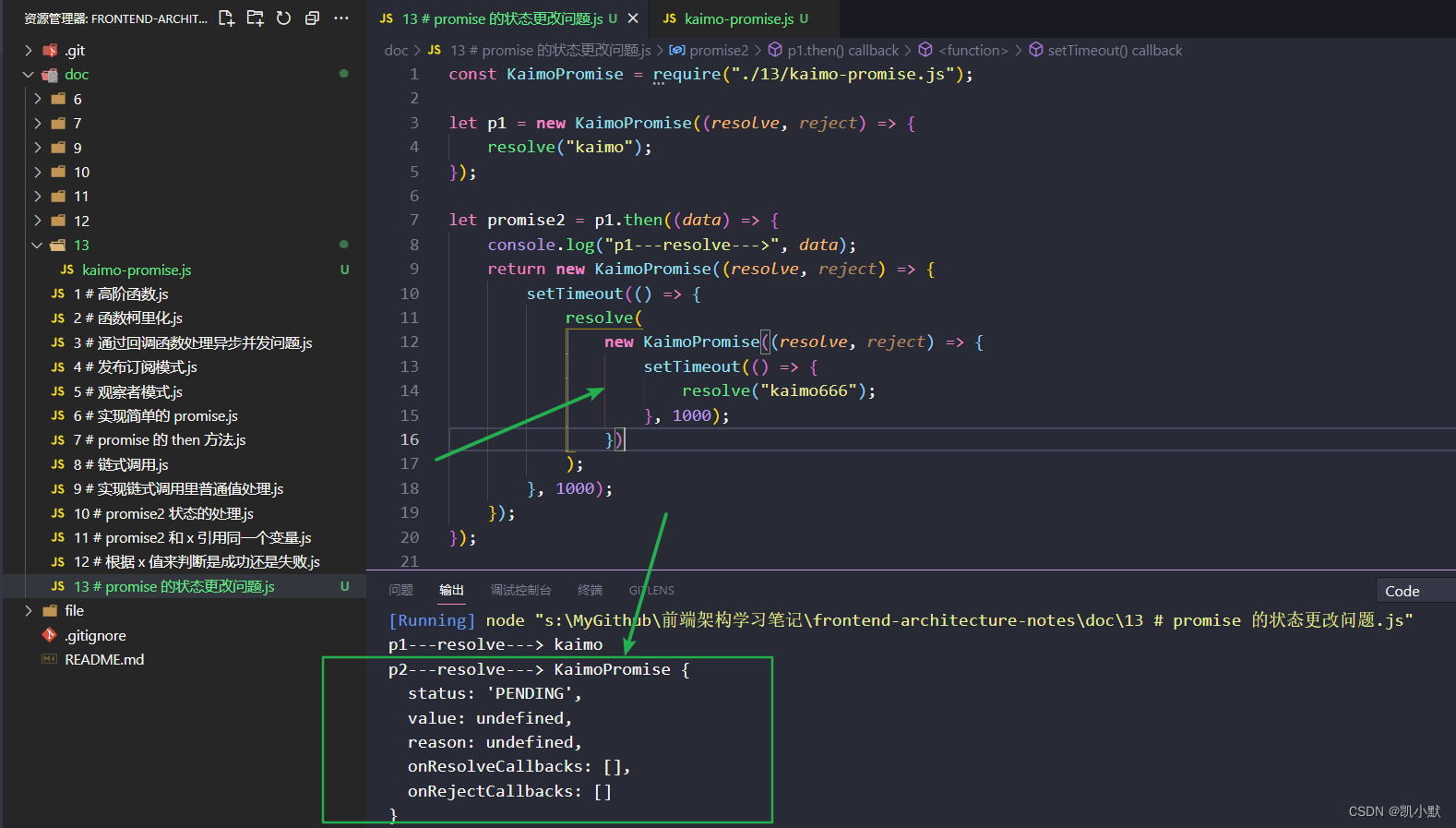The width and height of the screenshot is (1456, 828).
Task: Refresh the explorer with the refresh icon
Action: coord(284,18)
